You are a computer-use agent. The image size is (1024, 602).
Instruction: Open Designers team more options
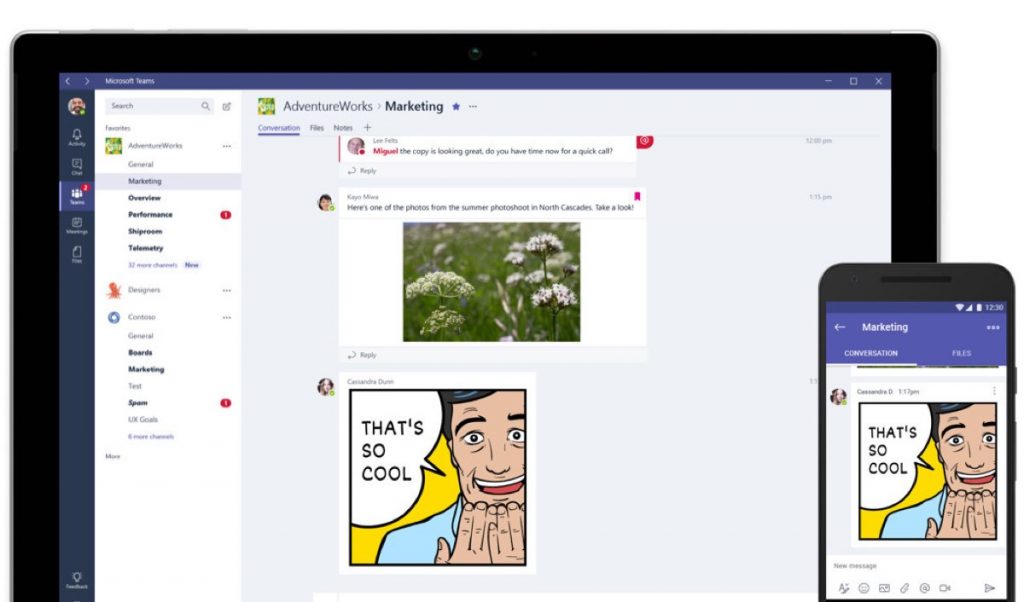coord(227,290)
